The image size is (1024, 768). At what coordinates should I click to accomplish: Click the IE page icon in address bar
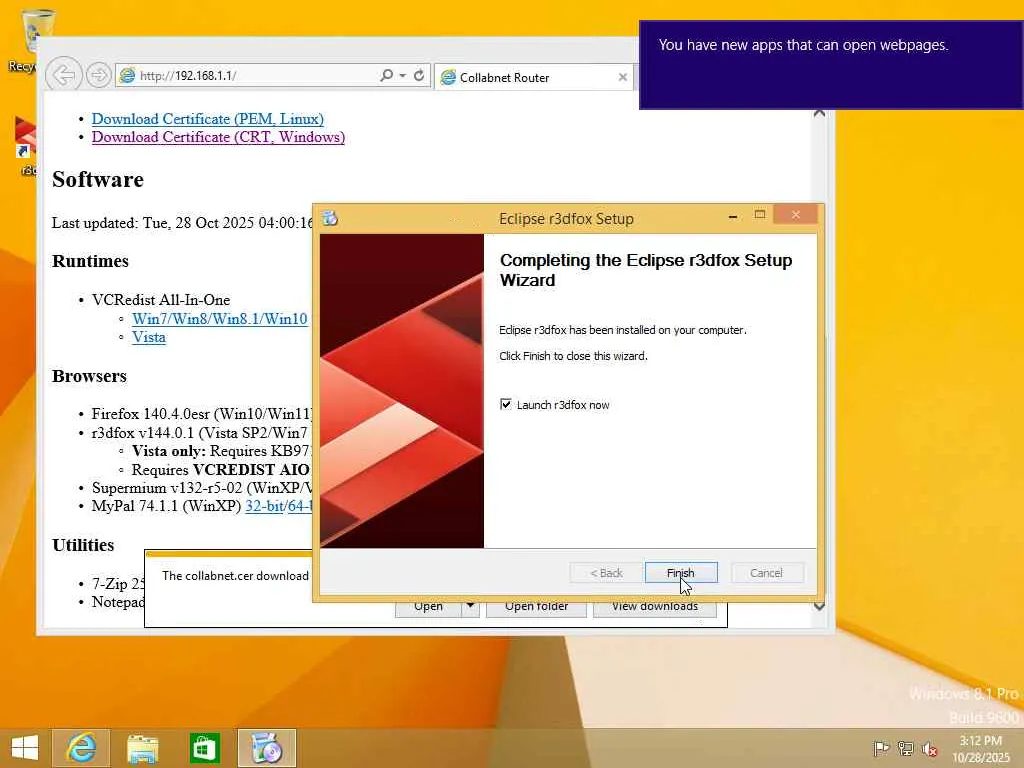point(127,76)
